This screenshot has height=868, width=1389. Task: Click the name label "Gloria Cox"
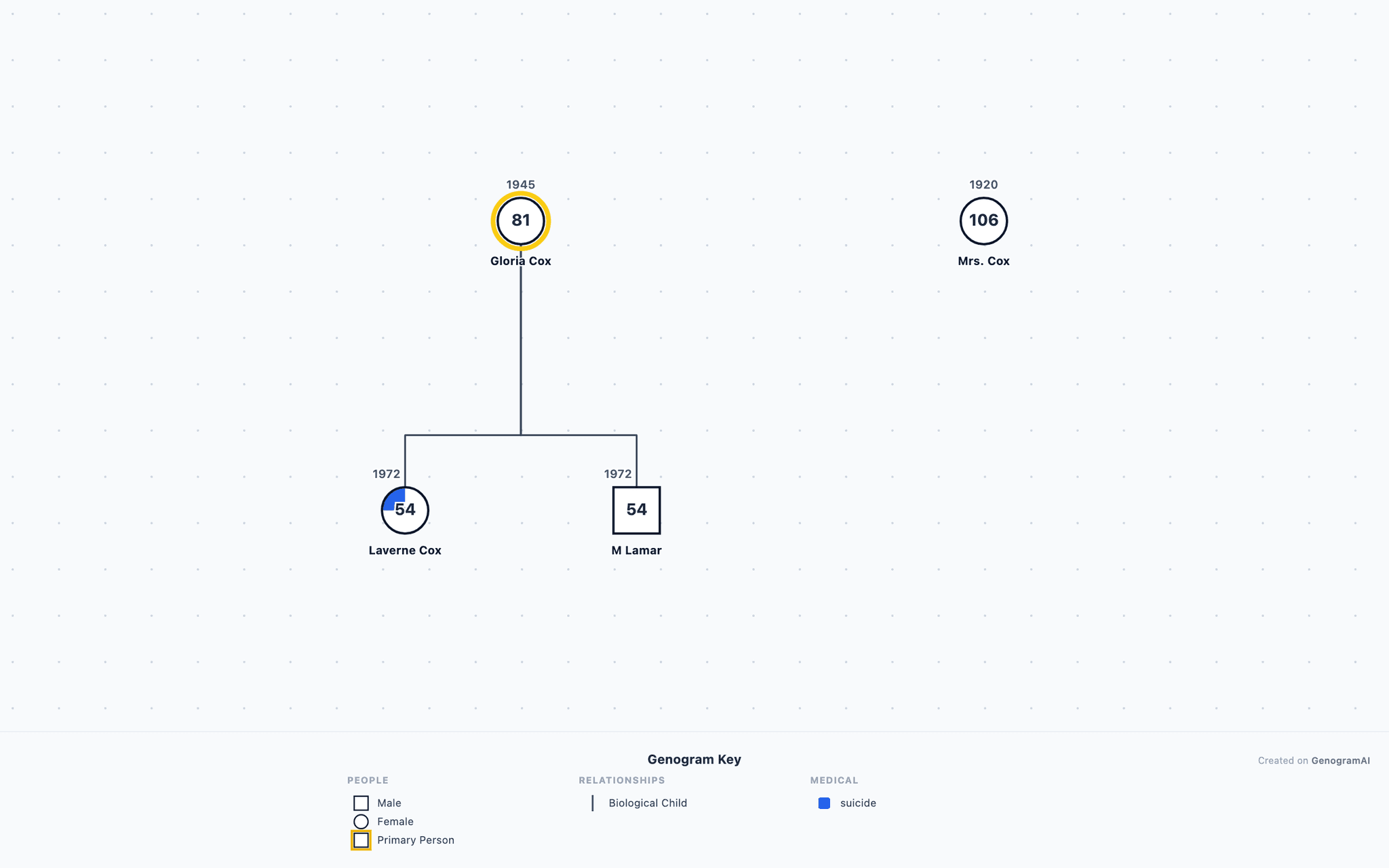[x=521, y=261]
